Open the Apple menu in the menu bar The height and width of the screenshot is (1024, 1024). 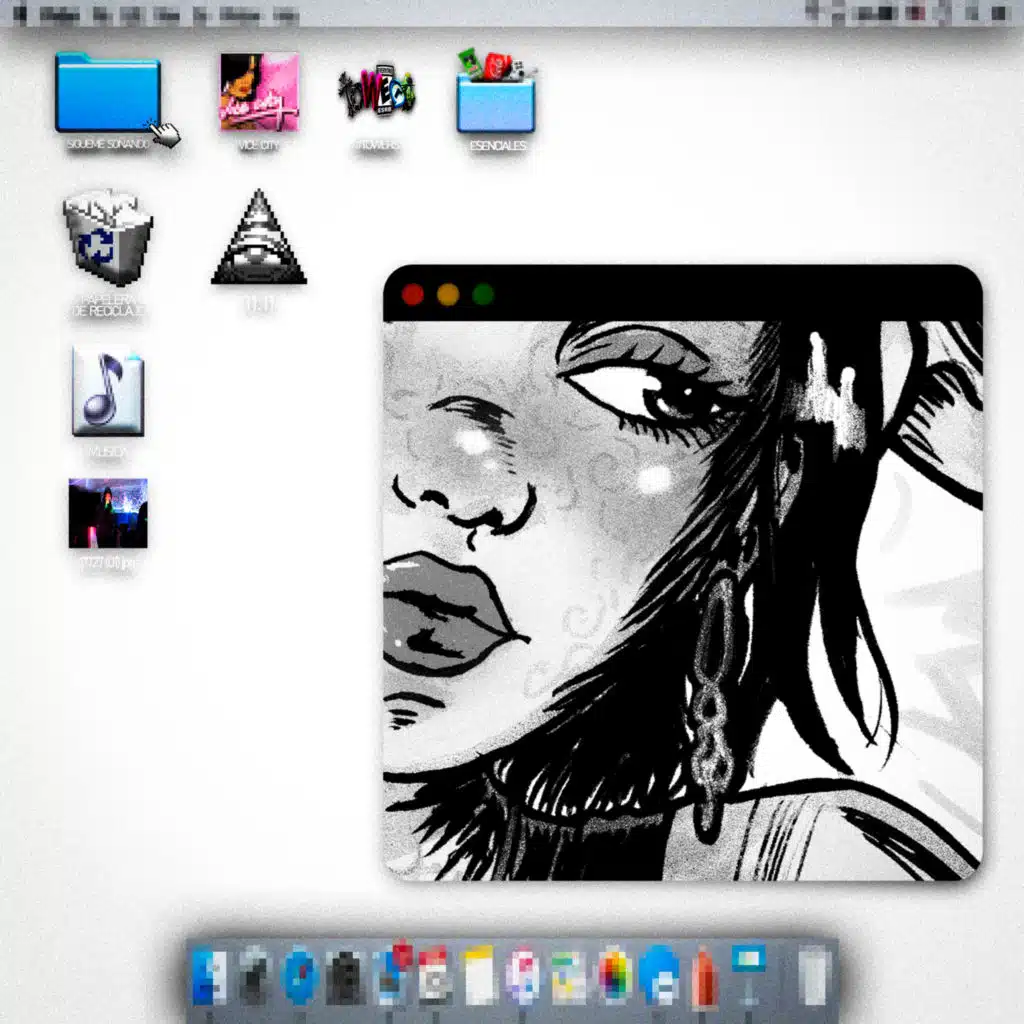coord(20,14)
